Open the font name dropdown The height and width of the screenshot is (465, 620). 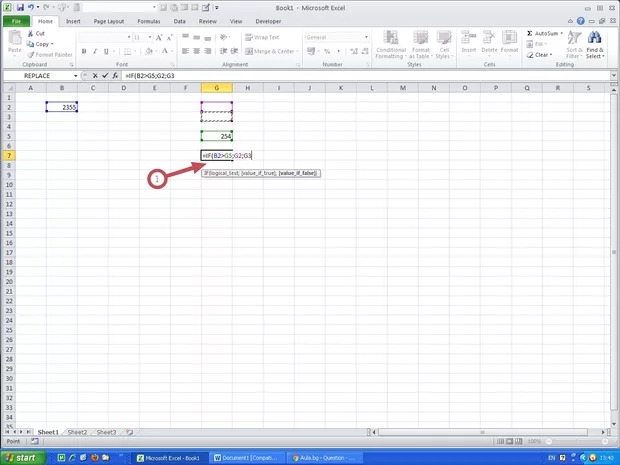point(129,37)
